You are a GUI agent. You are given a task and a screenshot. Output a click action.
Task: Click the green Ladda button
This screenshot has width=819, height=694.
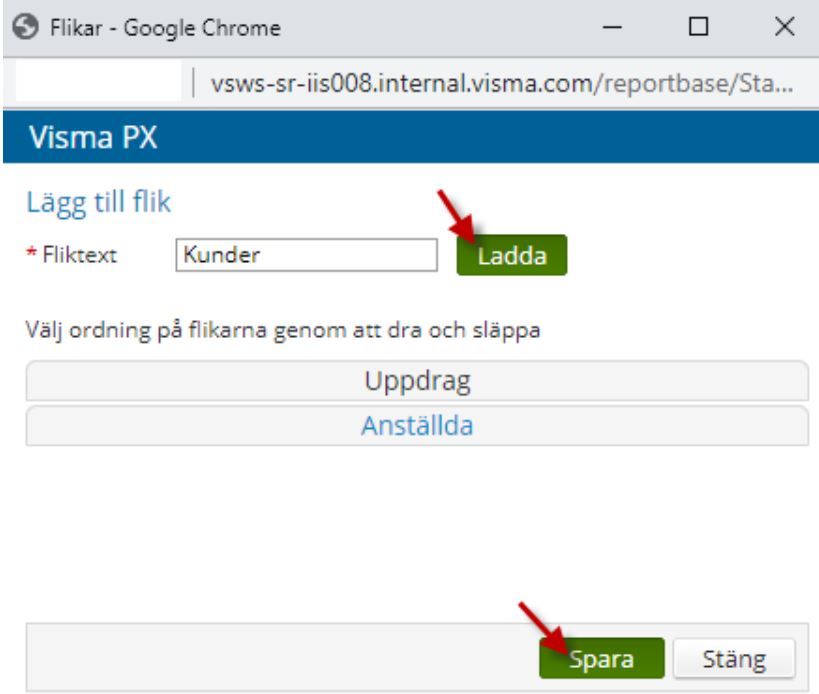pyautogui.click(x=511, y=255)
